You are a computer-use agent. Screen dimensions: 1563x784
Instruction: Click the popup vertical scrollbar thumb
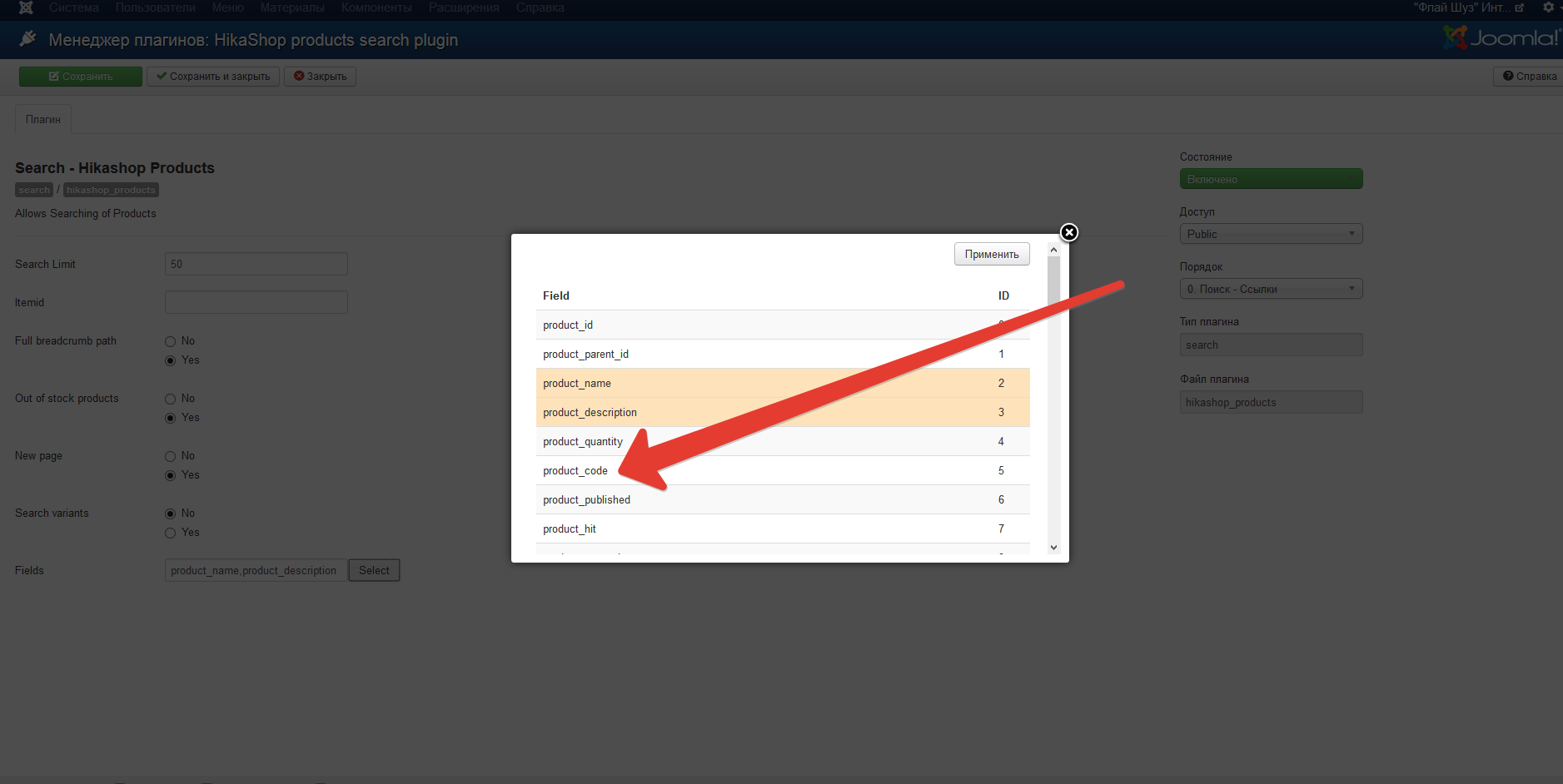tap(1053, 283)
